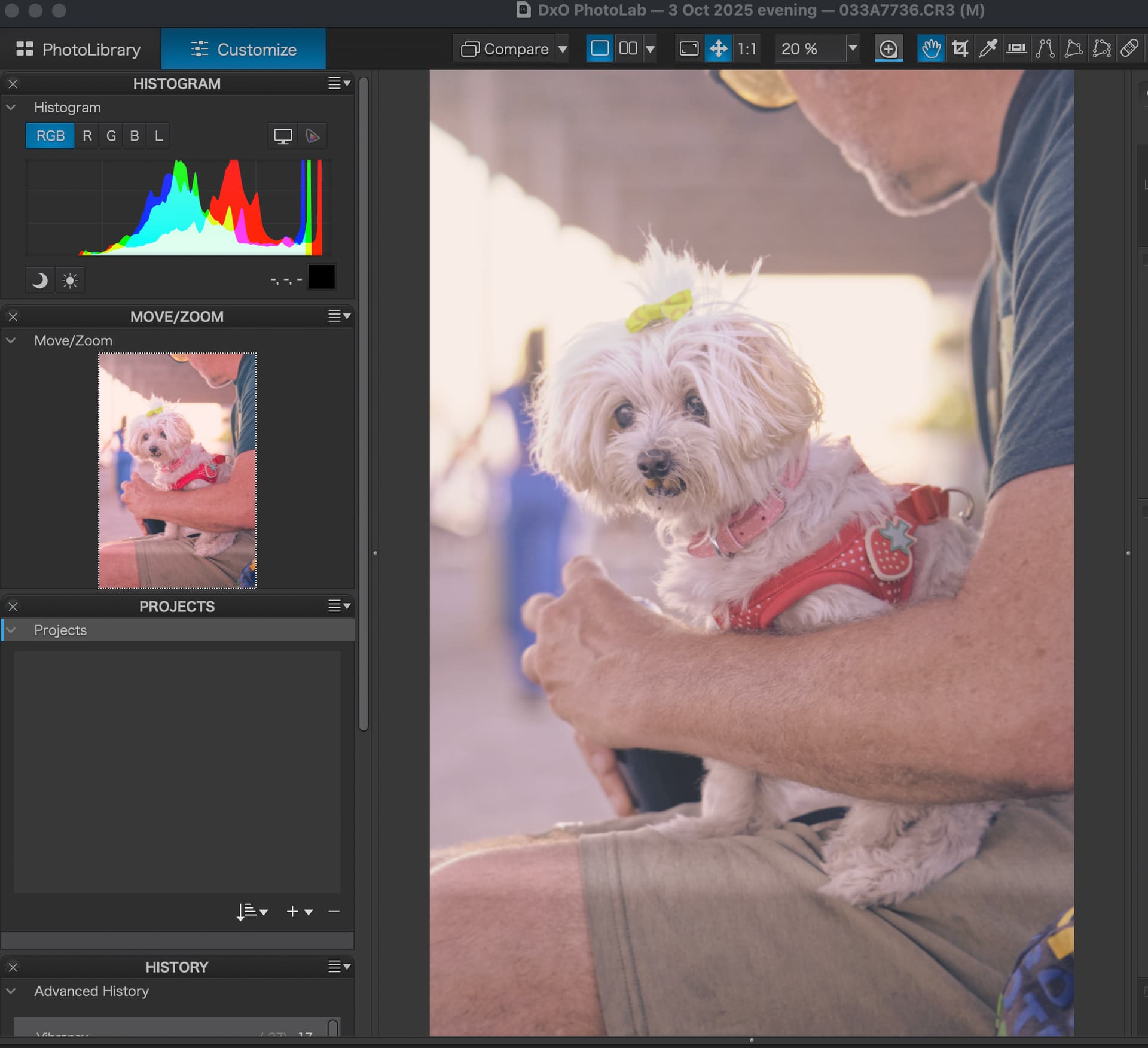
Task: Click the Move/Zoom navigator thumbnail
Action: [x=177, y=471]
